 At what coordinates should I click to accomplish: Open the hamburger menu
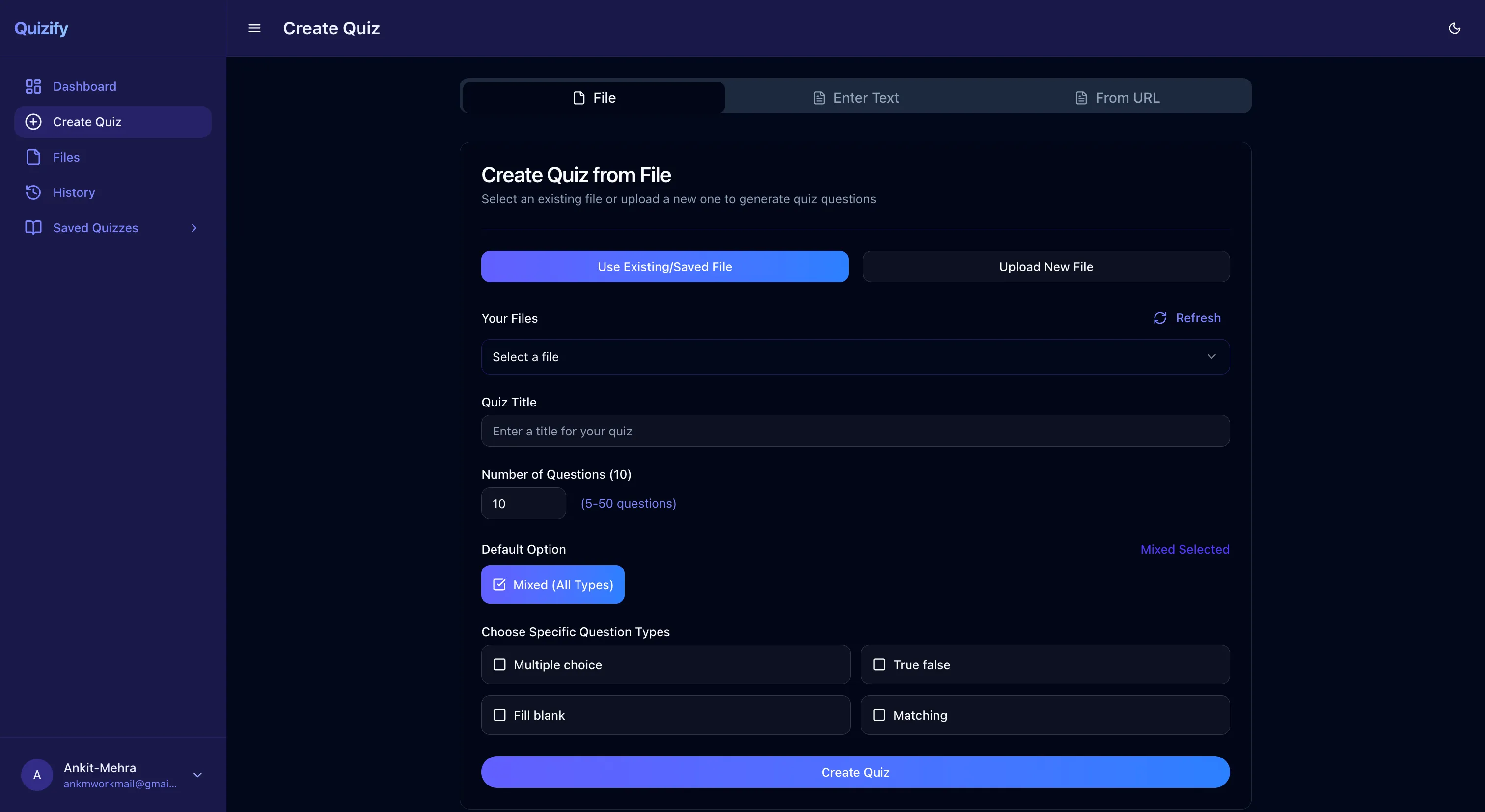[254, 27]
